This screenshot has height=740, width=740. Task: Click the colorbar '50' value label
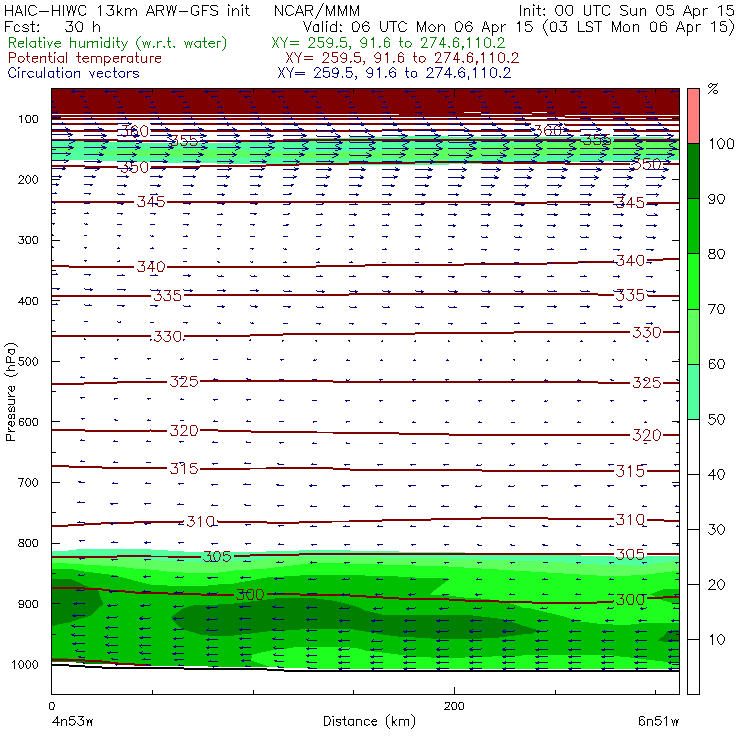[716, 419]
